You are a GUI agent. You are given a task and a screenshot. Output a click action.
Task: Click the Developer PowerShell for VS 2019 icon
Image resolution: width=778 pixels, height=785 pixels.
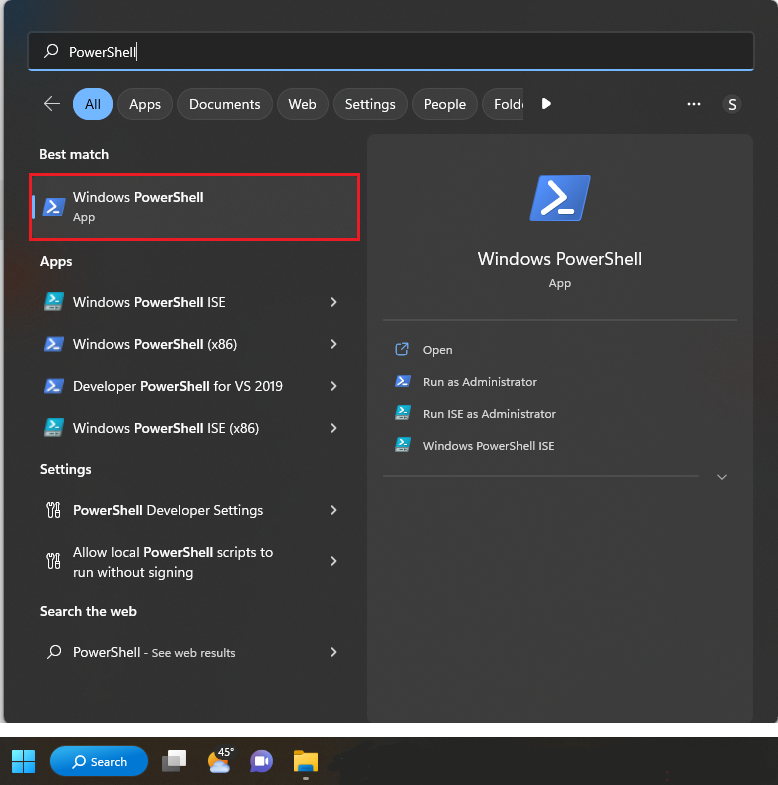point(54,386)
